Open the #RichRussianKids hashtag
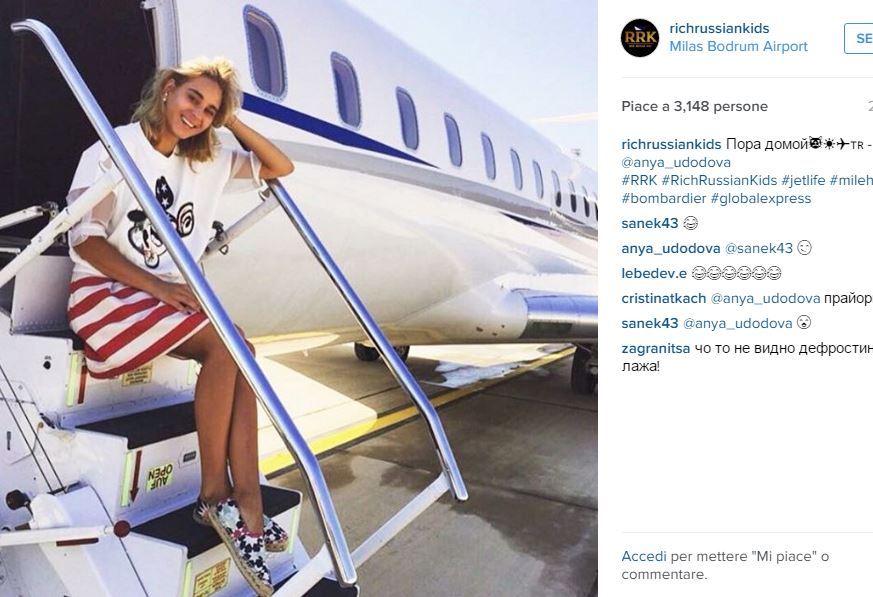 click(x=719, y=180)
